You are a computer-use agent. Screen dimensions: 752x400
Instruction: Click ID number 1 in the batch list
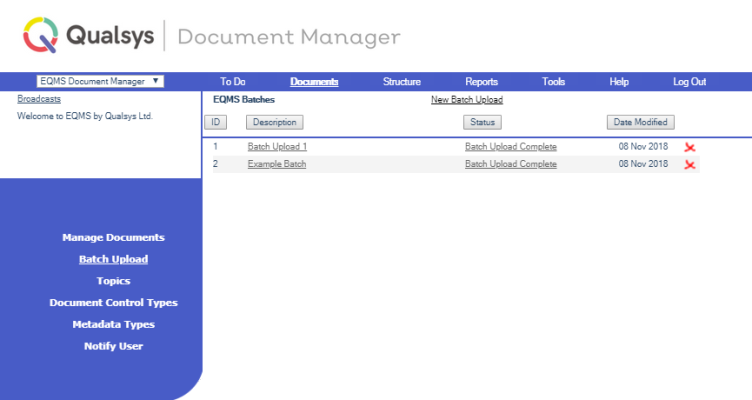click(215, 146)
